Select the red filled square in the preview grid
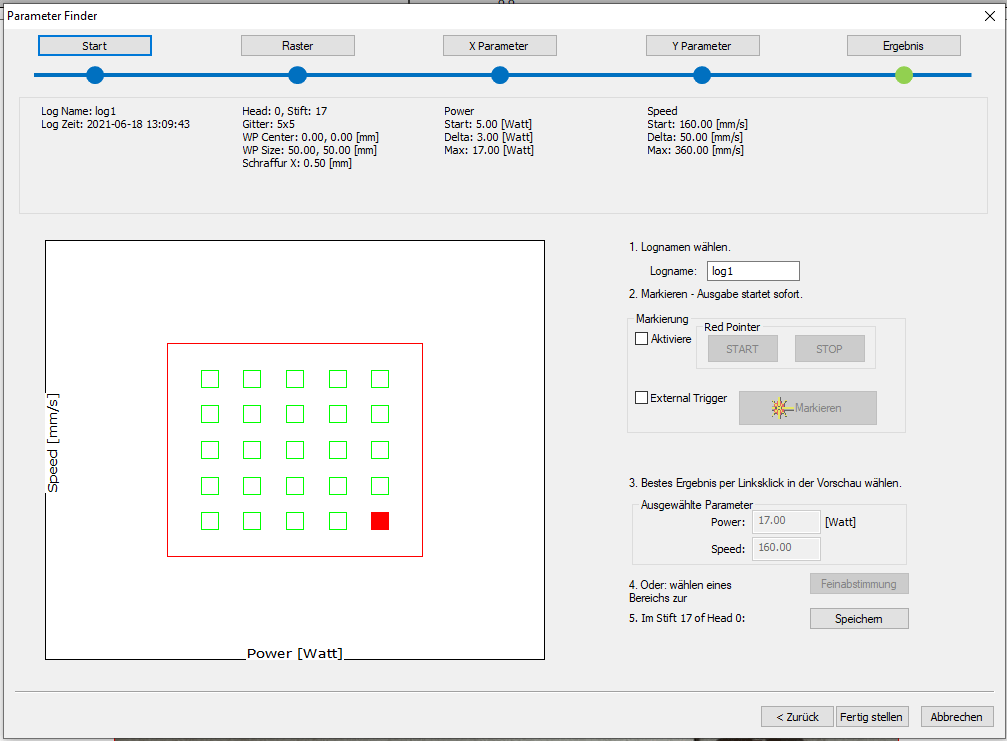This screenshot has height=741, width=1007. [380, 521]
